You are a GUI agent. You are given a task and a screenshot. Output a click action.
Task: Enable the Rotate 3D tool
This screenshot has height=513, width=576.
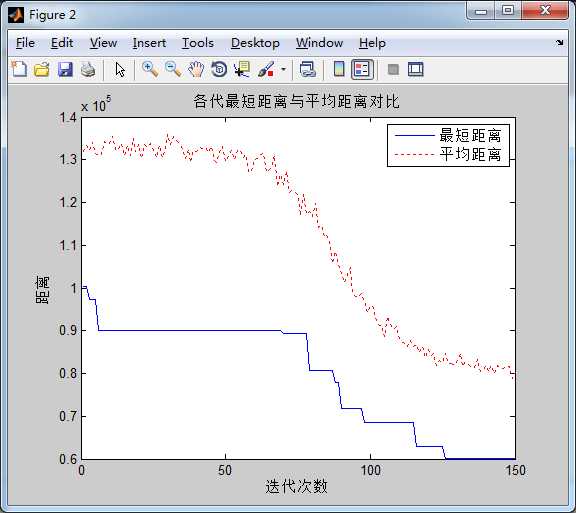219,69
